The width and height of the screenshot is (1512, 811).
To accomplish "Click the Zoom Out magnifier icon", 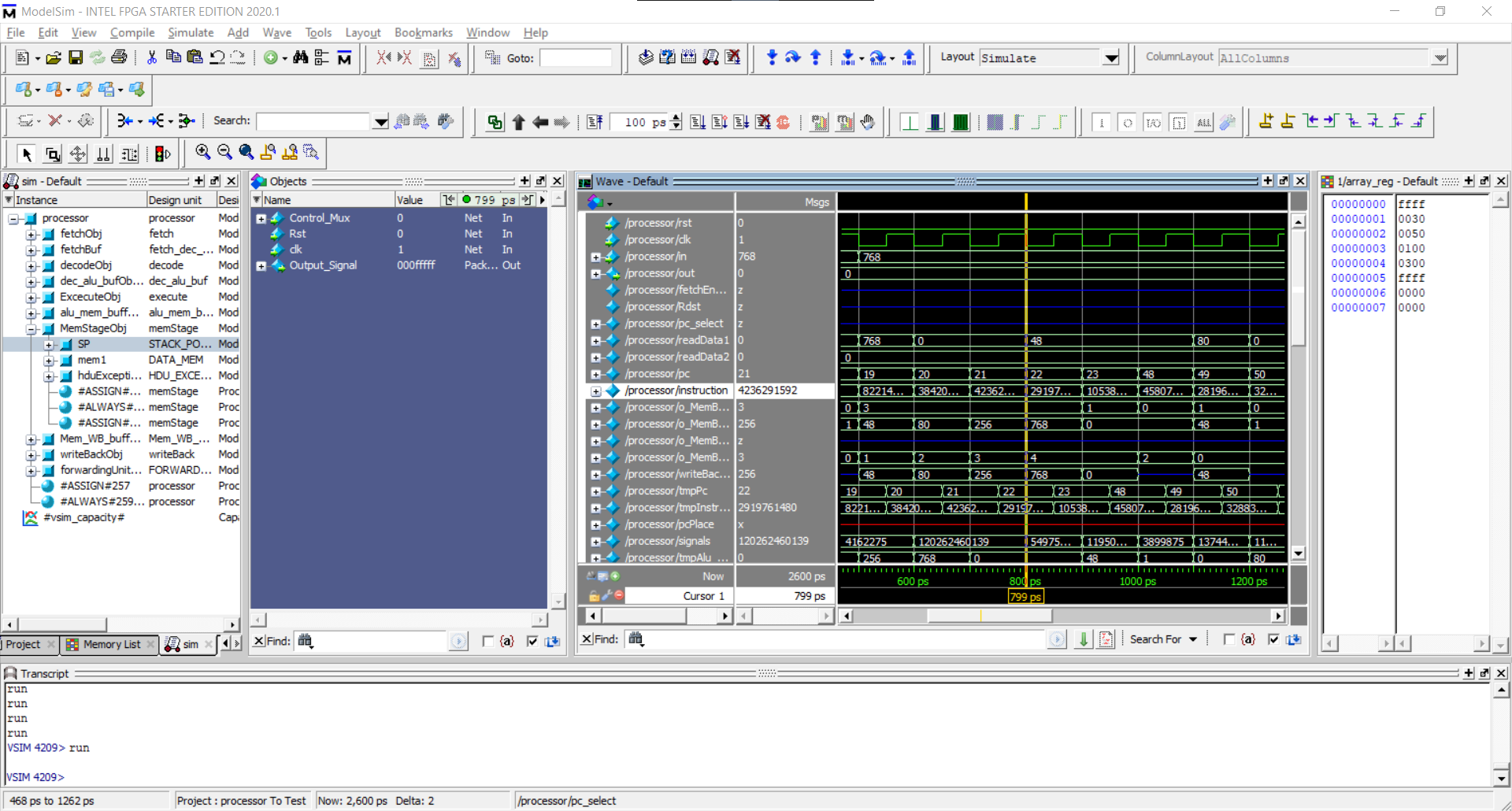I will tap(224, 153).
